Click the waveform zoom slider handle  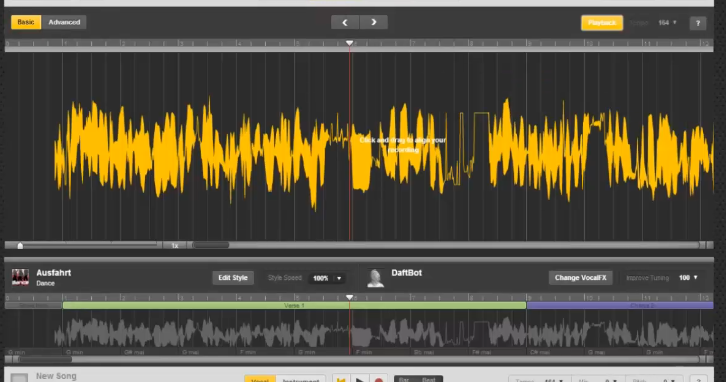coord(20,245)
